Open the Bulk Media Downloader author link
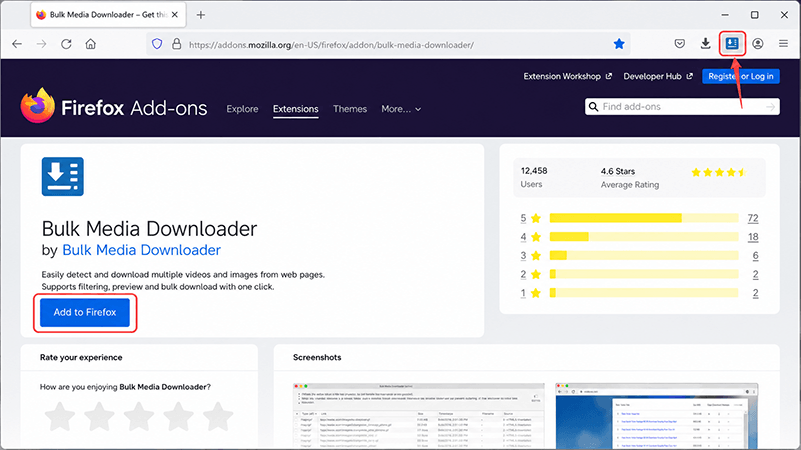The width and height of the screenshot is (801, 450). [142, 250]
